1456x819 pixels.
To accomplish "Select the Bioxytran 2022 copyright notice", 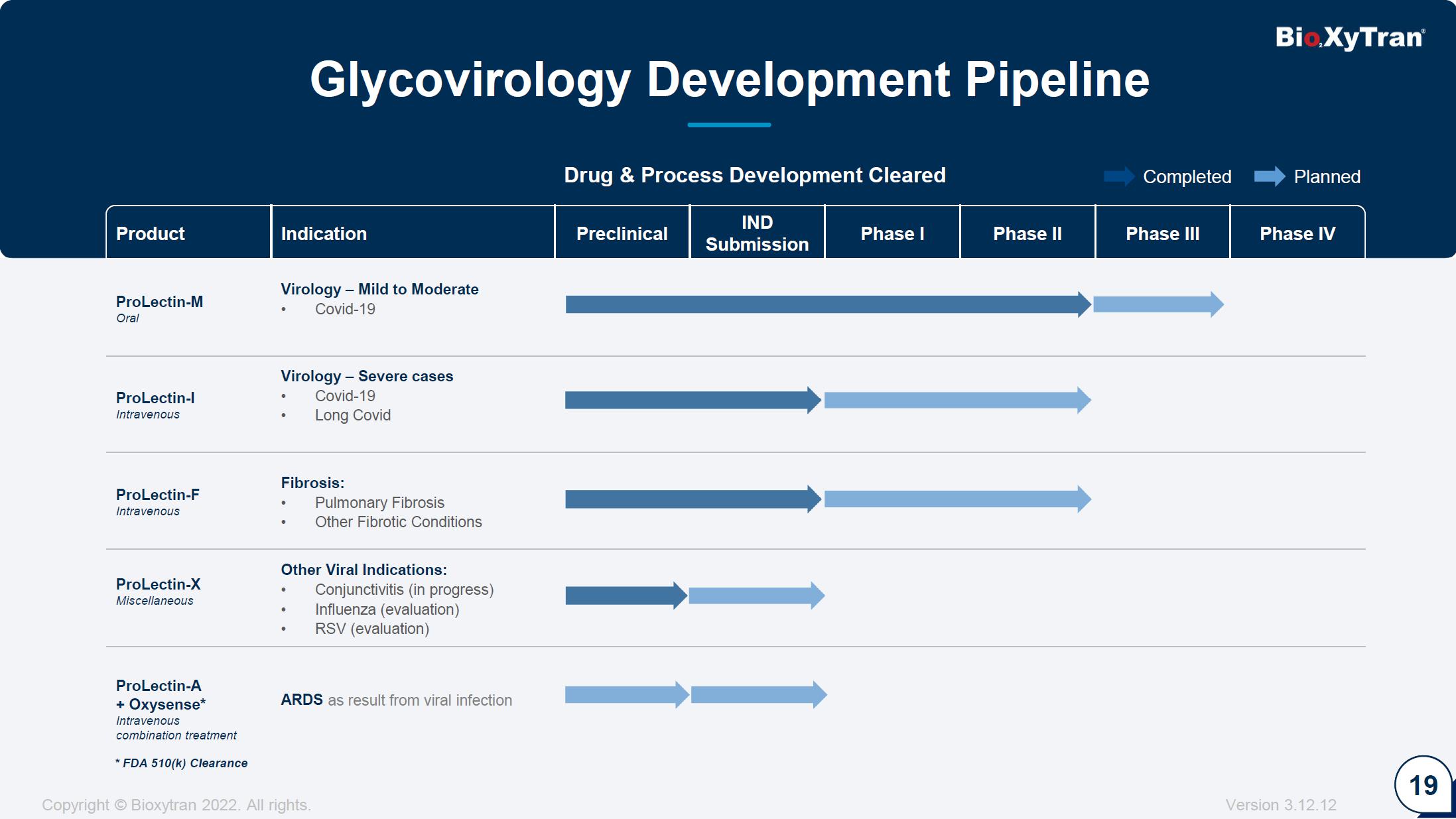I will coord(176,805).
